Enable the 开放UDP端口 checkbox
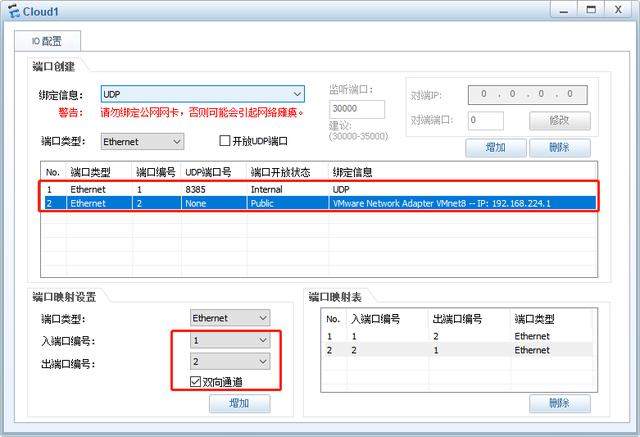Viewport: 640px width, 437px height. [x=224, y=141]
